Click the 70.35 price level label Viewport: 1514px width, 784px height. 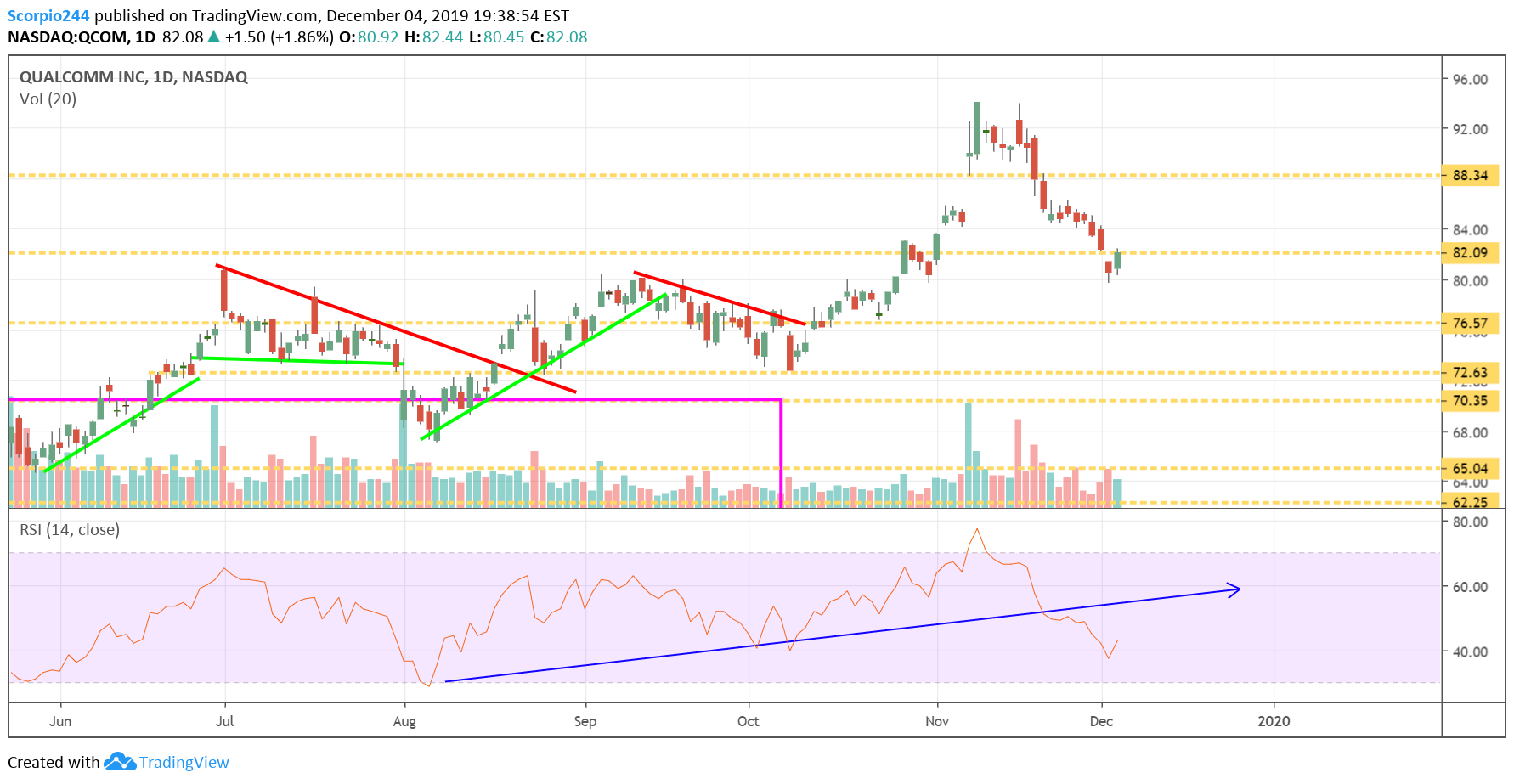pyautogui.click(x=1471, y=400)
